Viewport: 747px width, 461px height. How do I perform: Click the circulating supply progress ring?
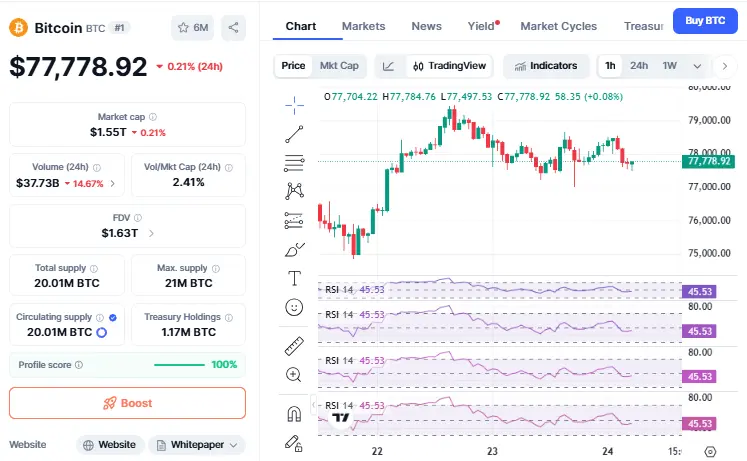click(x=101, y=332)
